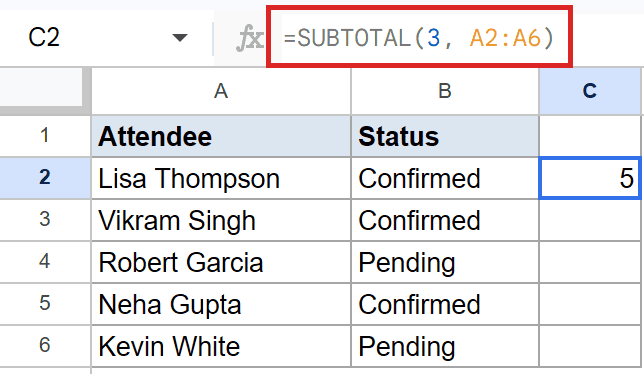Screen dimensions: 644x374
Task: Click the select-all corner box
Action: coord(44,90)
